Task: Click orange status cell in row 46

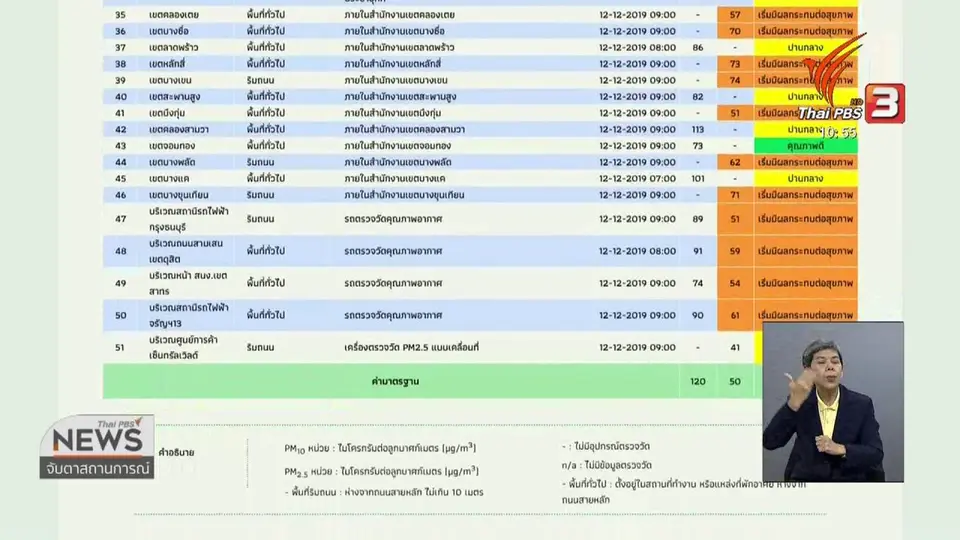Action: pyautogui.click(x=805, y=195)
